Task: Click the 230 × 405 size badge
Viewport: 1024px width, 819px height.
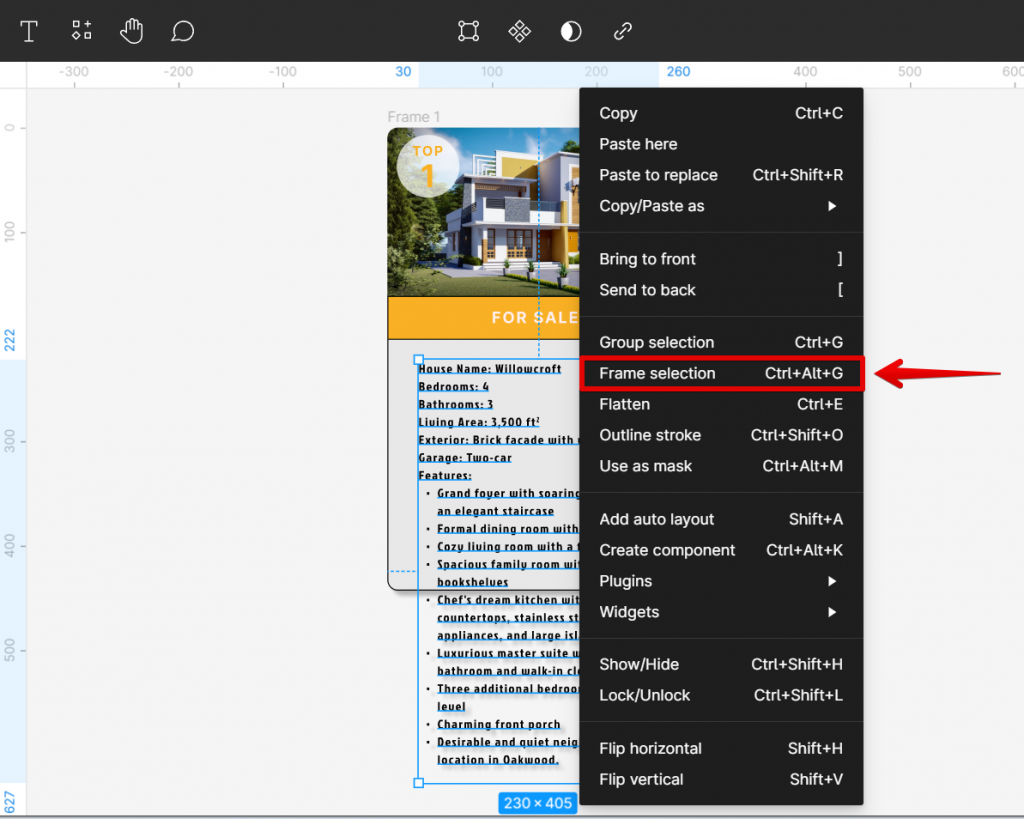Action: click(537, 802)
